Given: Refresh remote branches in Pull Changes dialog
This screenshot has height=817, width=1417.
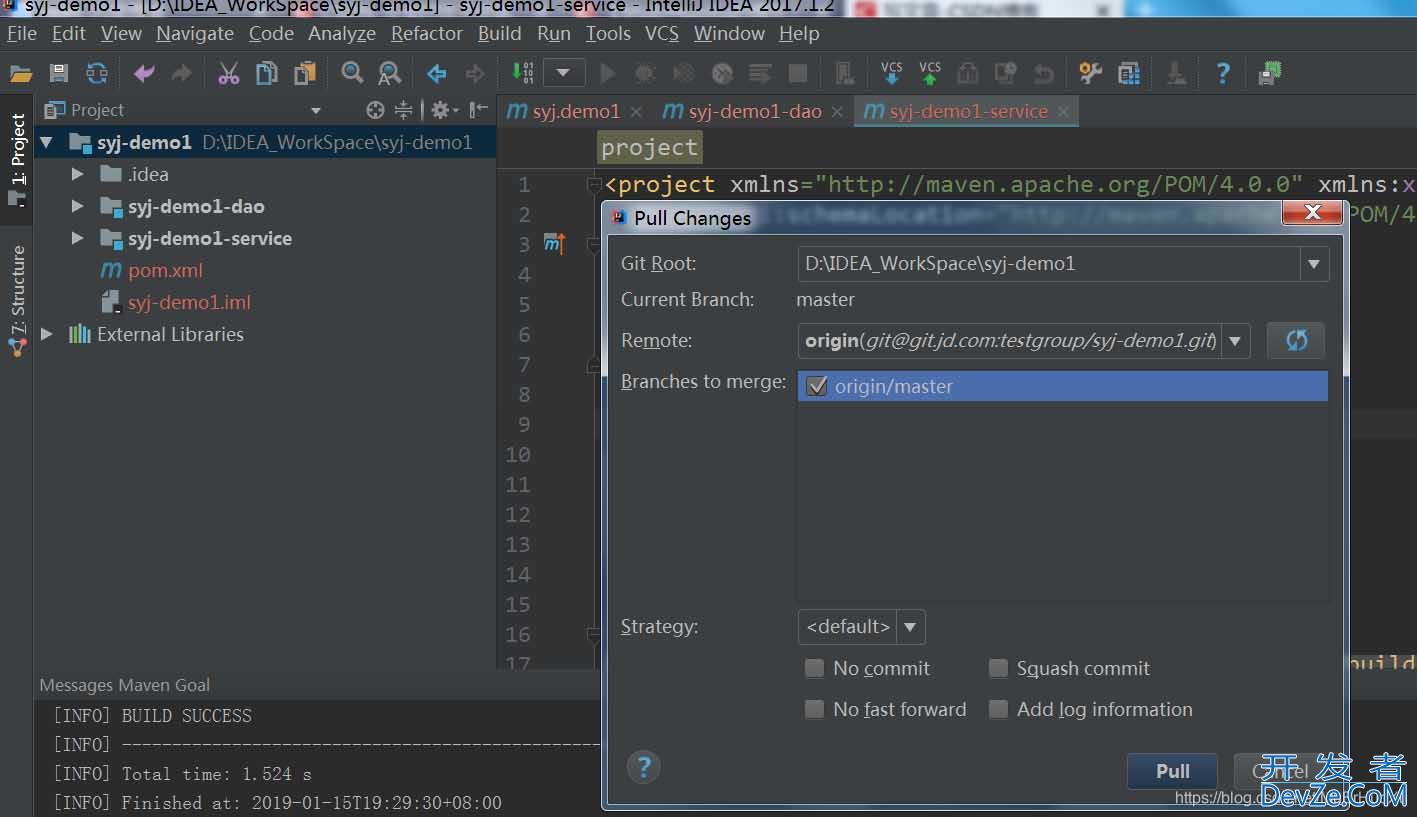Looking at the screenshot, I should click(1296, 340).
